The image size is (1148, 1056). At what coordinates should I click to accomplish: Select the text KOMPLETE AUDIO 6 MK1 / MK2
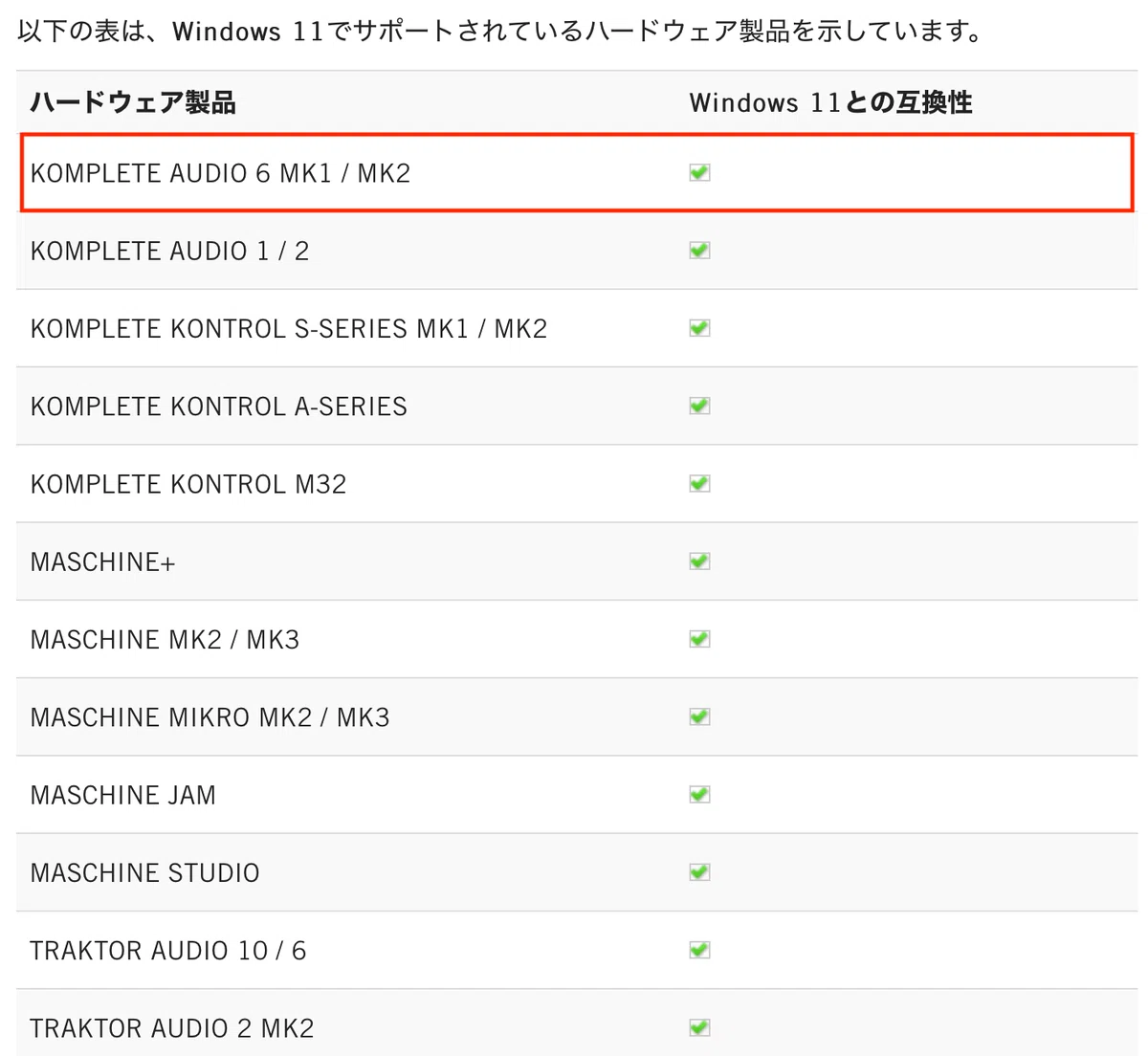point(220,173)
